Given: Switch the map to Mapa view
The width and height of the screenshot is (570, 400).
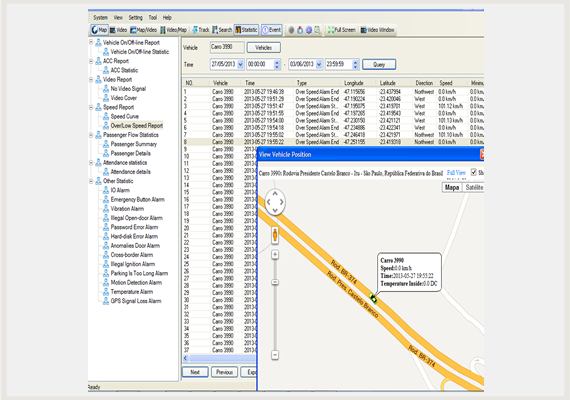Looking at the screenshot, I should click(452, 187).
